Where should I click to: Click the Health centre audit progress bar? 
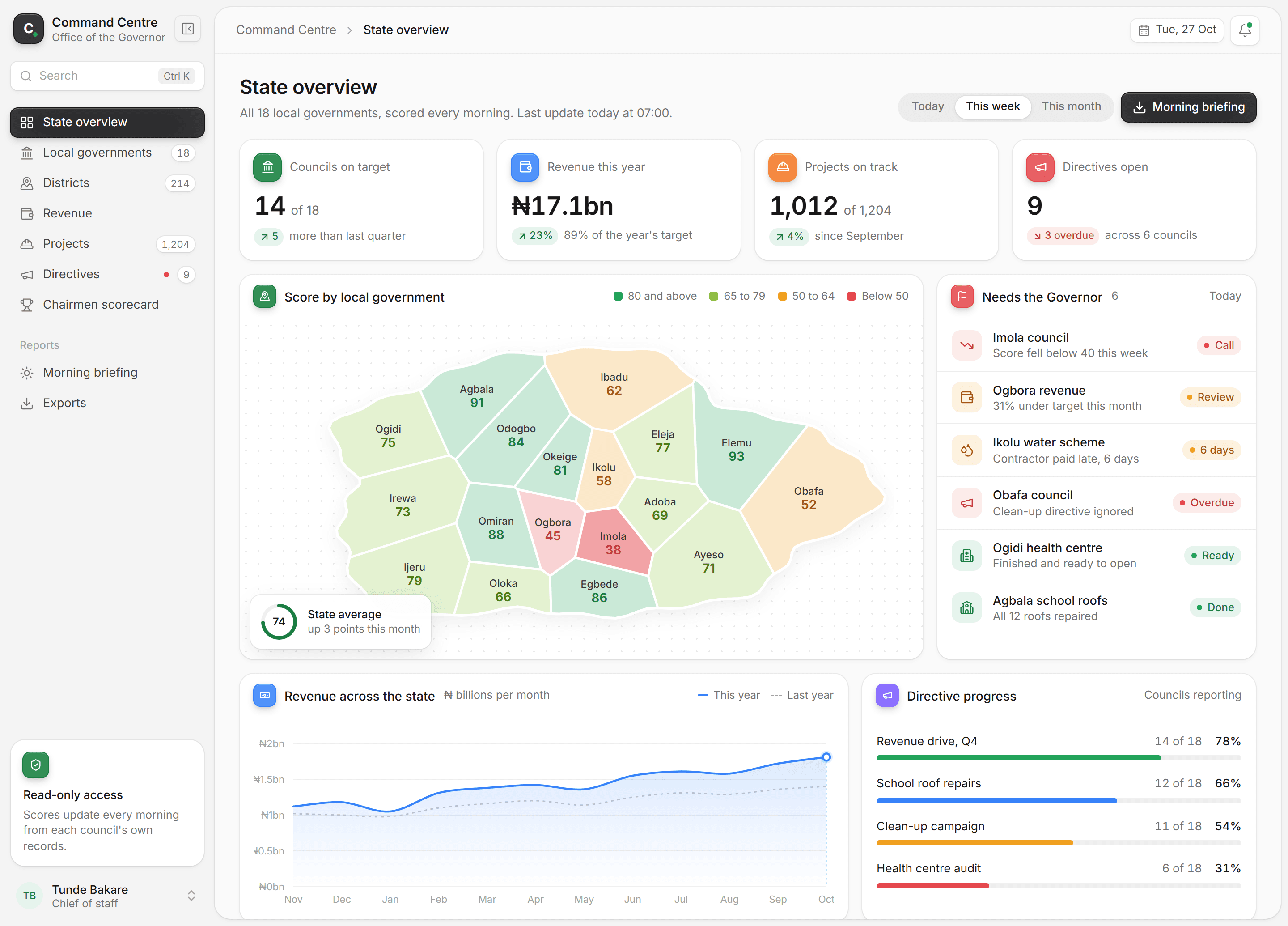(1058, 886)
